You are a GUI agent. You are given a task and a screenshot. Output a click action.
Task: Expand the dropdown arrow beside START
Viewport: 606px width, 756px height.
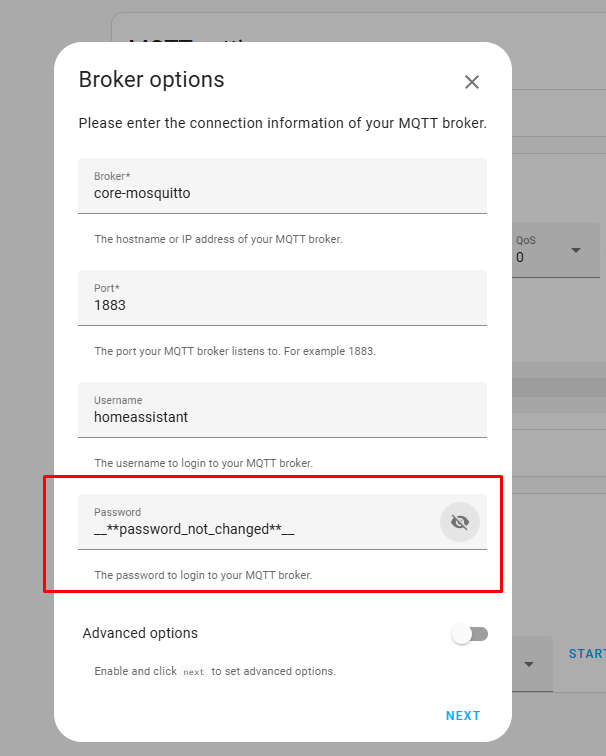[x=529, y=664]
